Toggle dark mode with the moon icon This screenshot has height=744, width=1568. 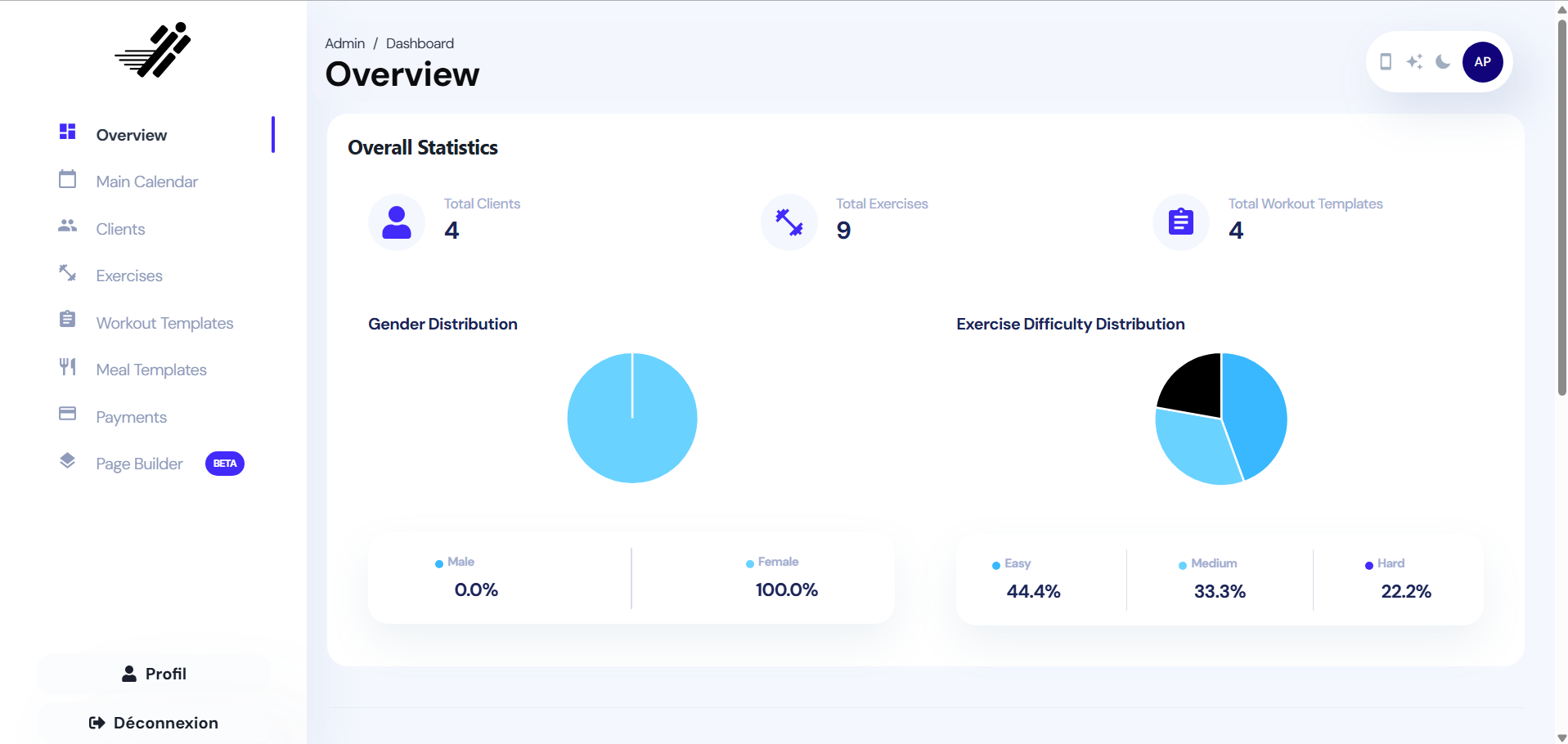(x=1443, y=62)
